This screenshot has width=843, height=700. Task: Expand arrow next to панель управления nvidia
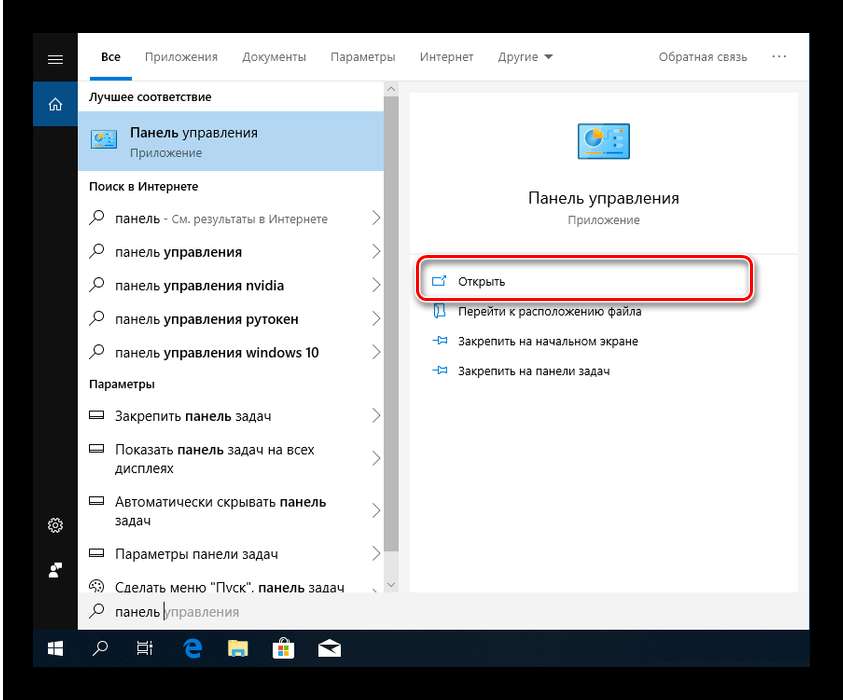tap(376, 286)
